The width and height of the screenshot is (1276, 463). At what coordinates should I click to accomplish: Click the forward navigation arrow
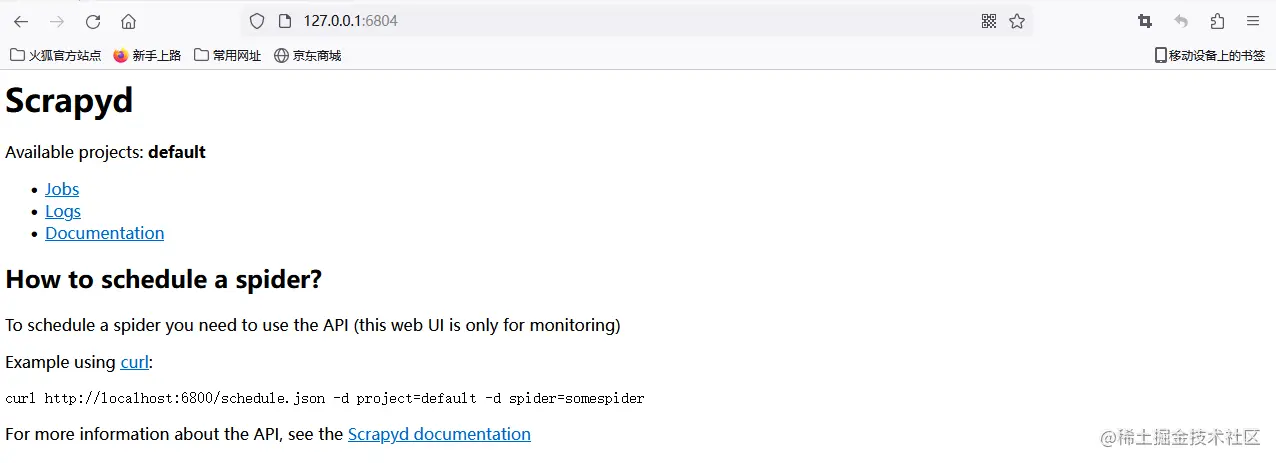(x=57, y=21)
